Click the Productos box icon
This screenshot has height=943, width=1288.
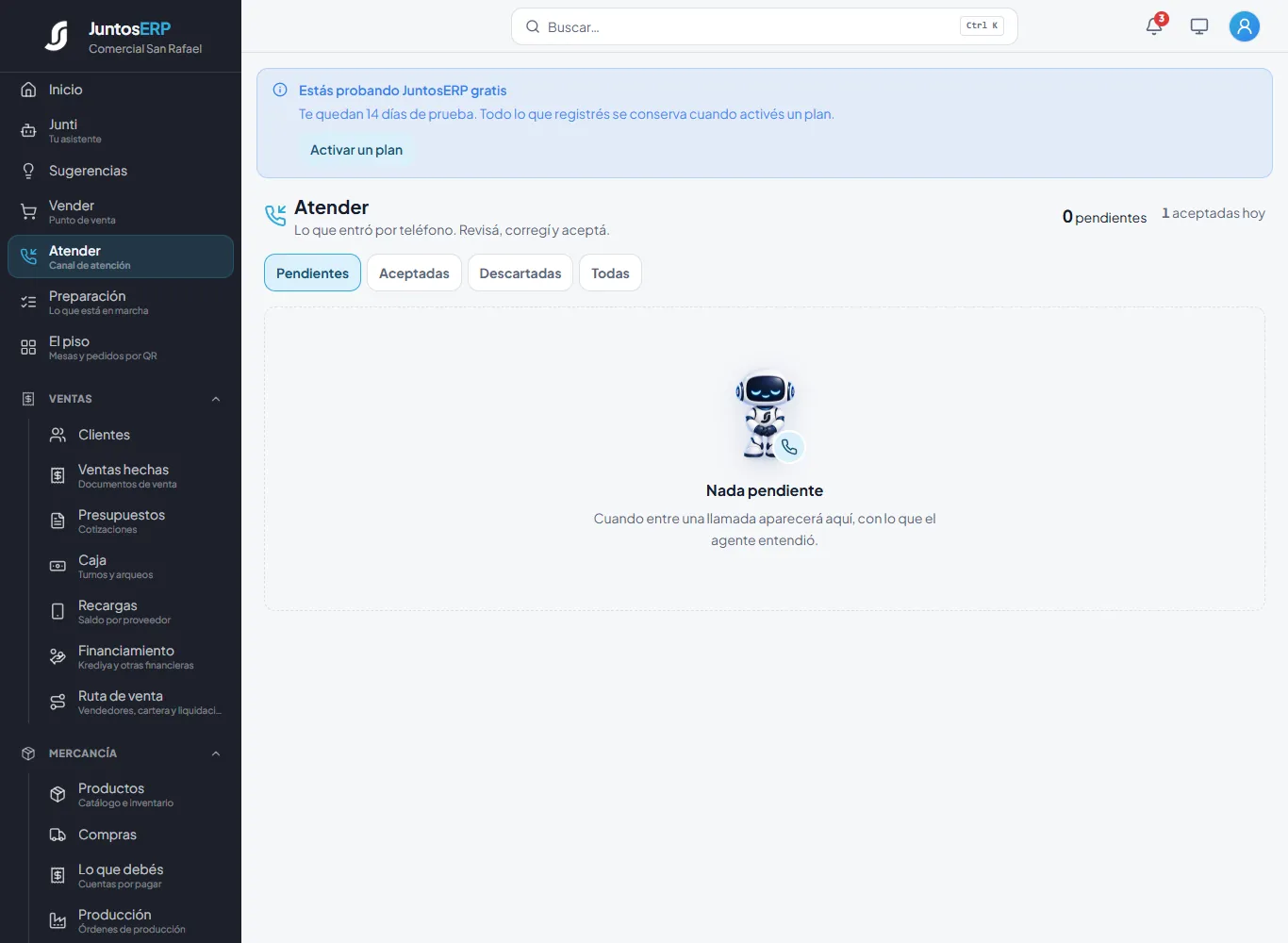(58, 795)
